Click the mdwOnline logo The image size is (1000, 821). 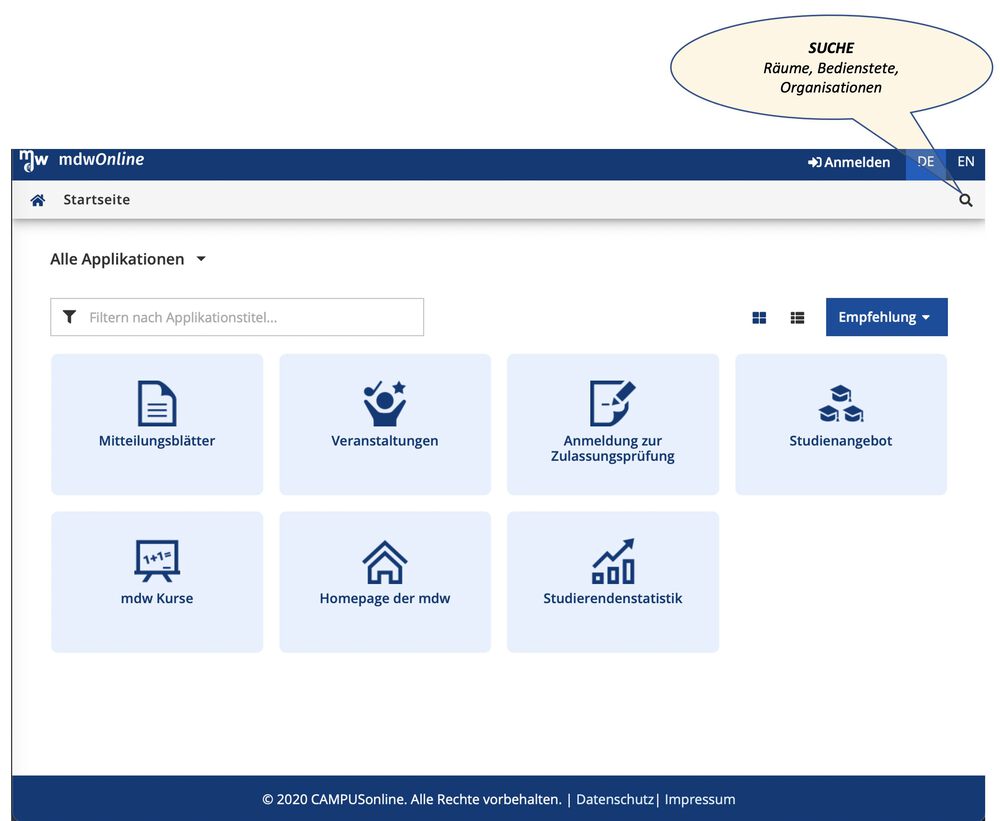(82, 161)
